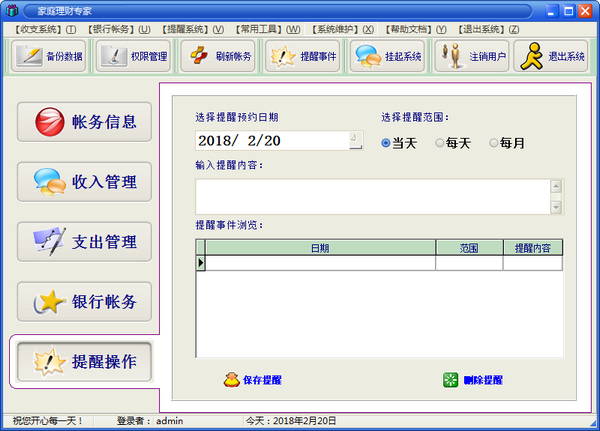This screenshot has width=600, height=431.
Task: Open the 常用工具 menu
Action: pos(269,29)
